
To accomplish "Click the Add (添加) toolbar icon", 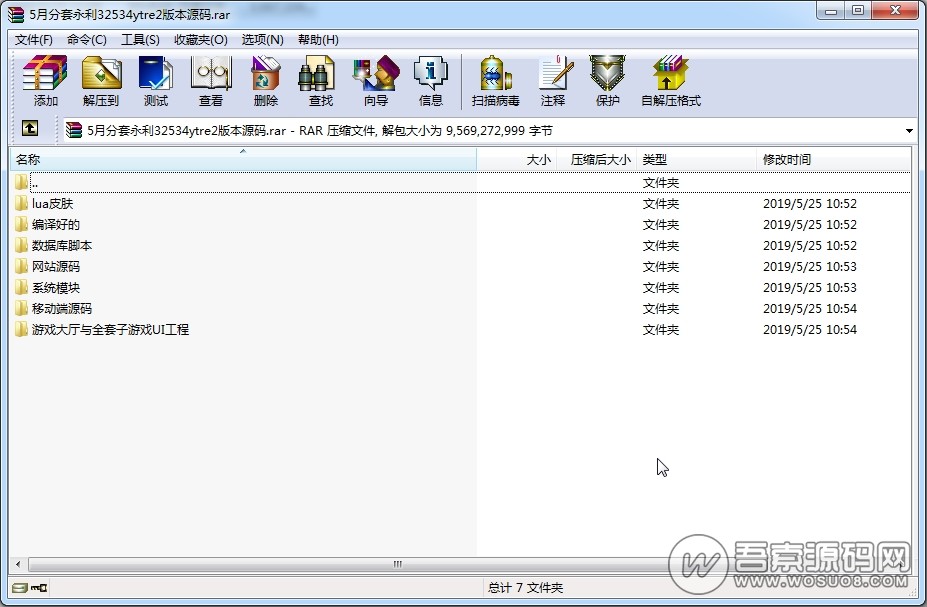I will pos(45,80).
